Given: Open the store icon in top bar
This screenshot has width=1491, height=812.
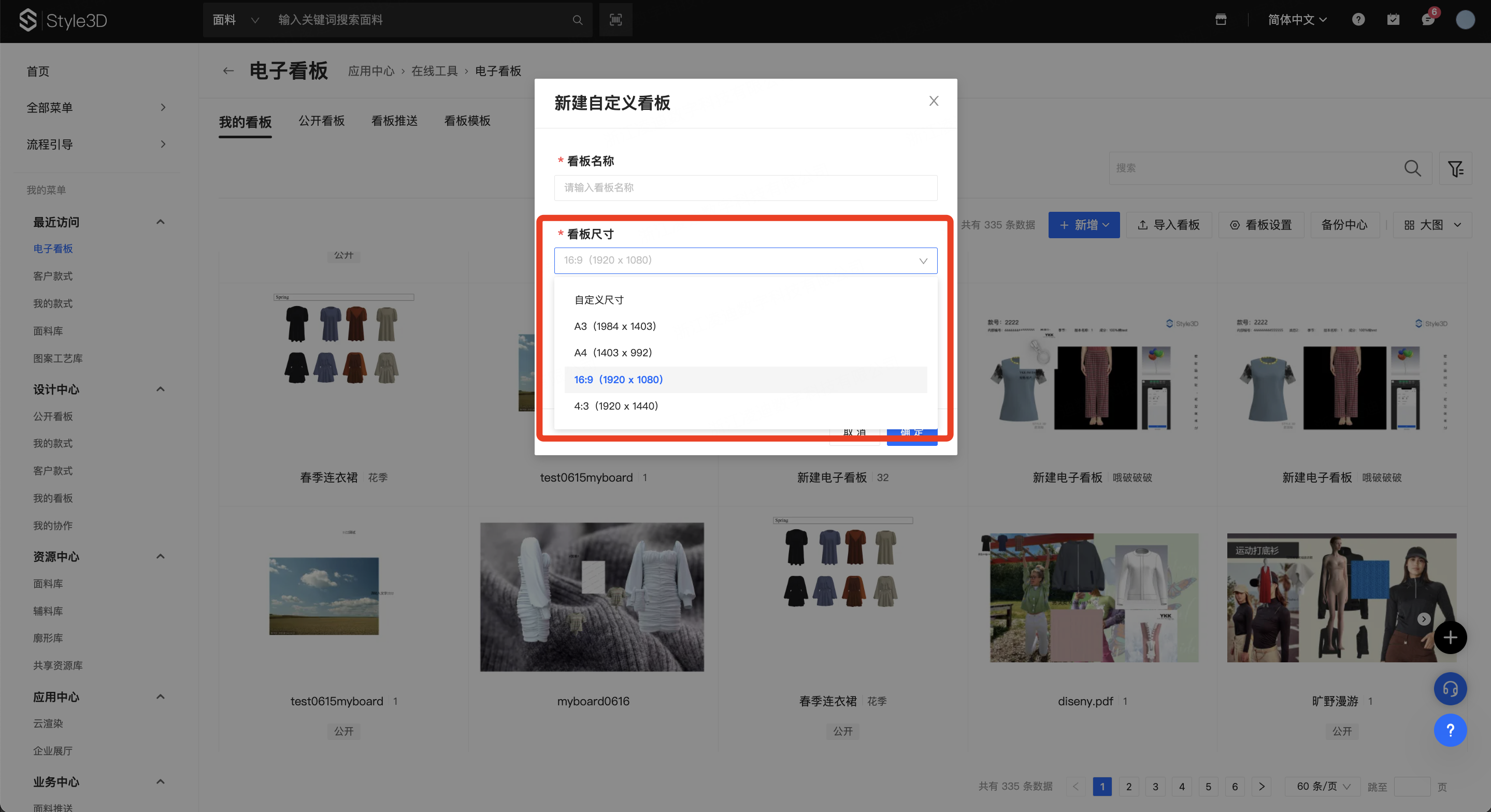Looking at the screenshot, I should click(1221, 20).
